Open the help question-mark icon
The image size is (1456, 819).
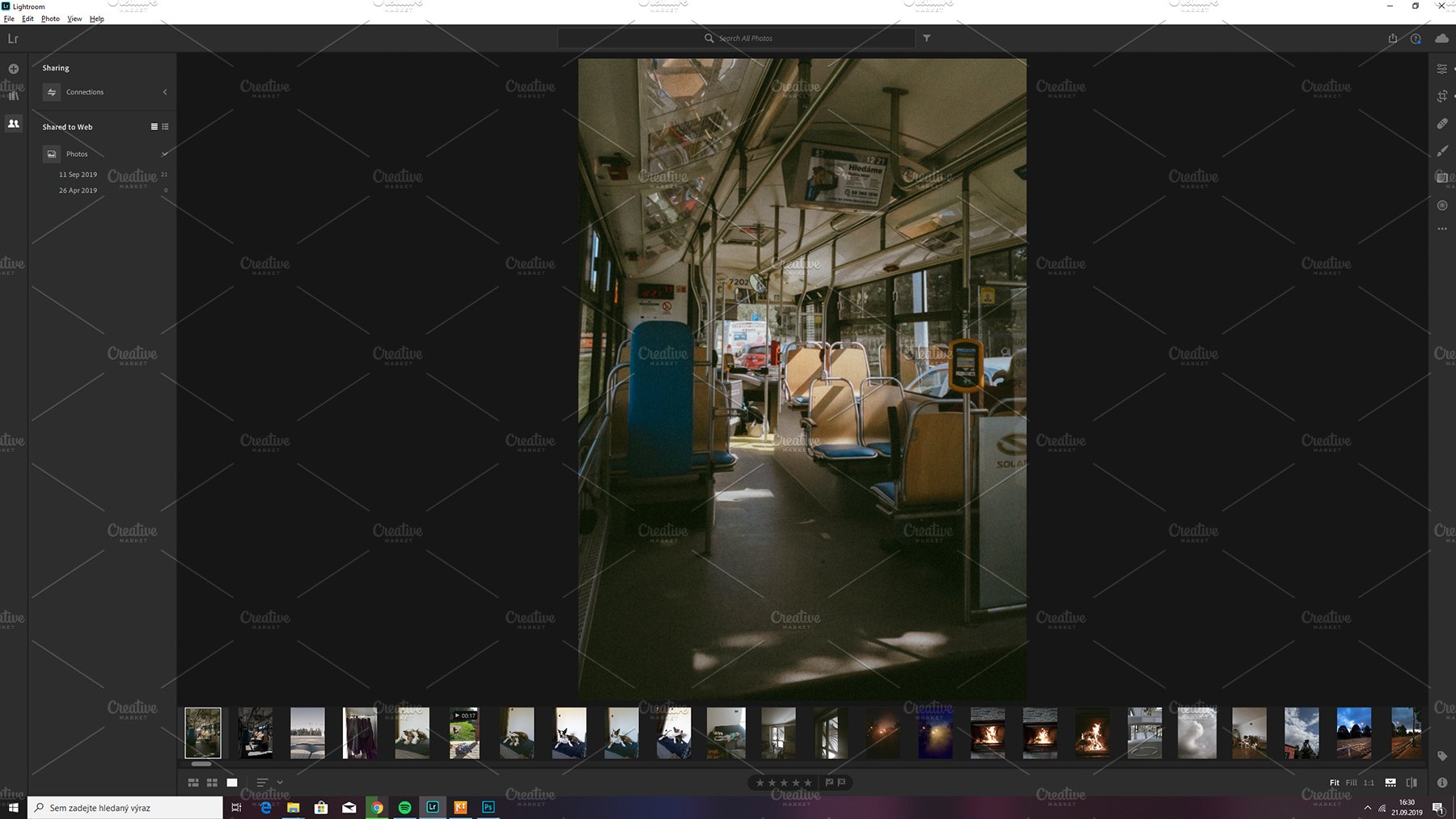pyautogui.click(x=1416, y=38)
